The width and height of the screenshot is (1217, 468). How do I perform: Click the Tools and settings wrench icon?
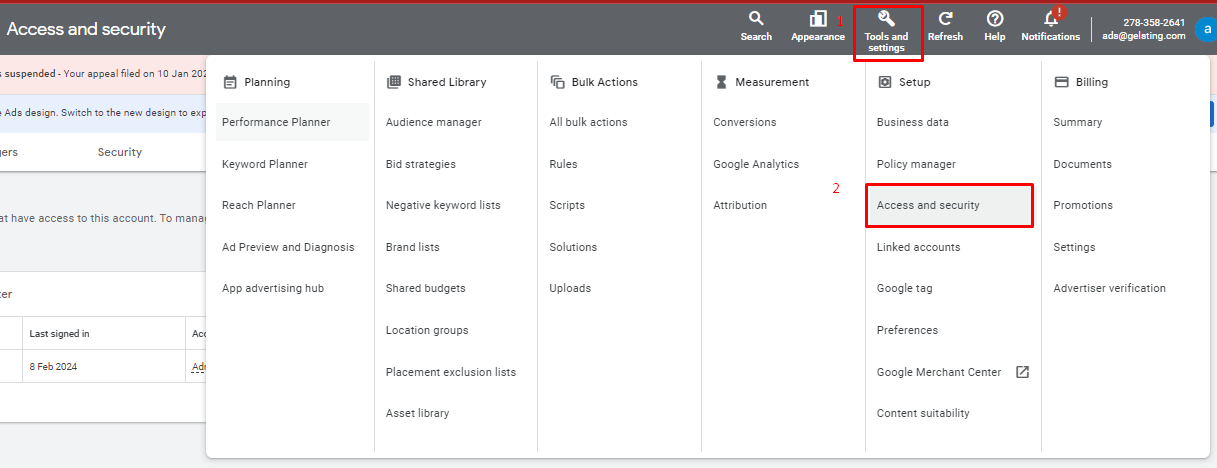tap(886, 19)
